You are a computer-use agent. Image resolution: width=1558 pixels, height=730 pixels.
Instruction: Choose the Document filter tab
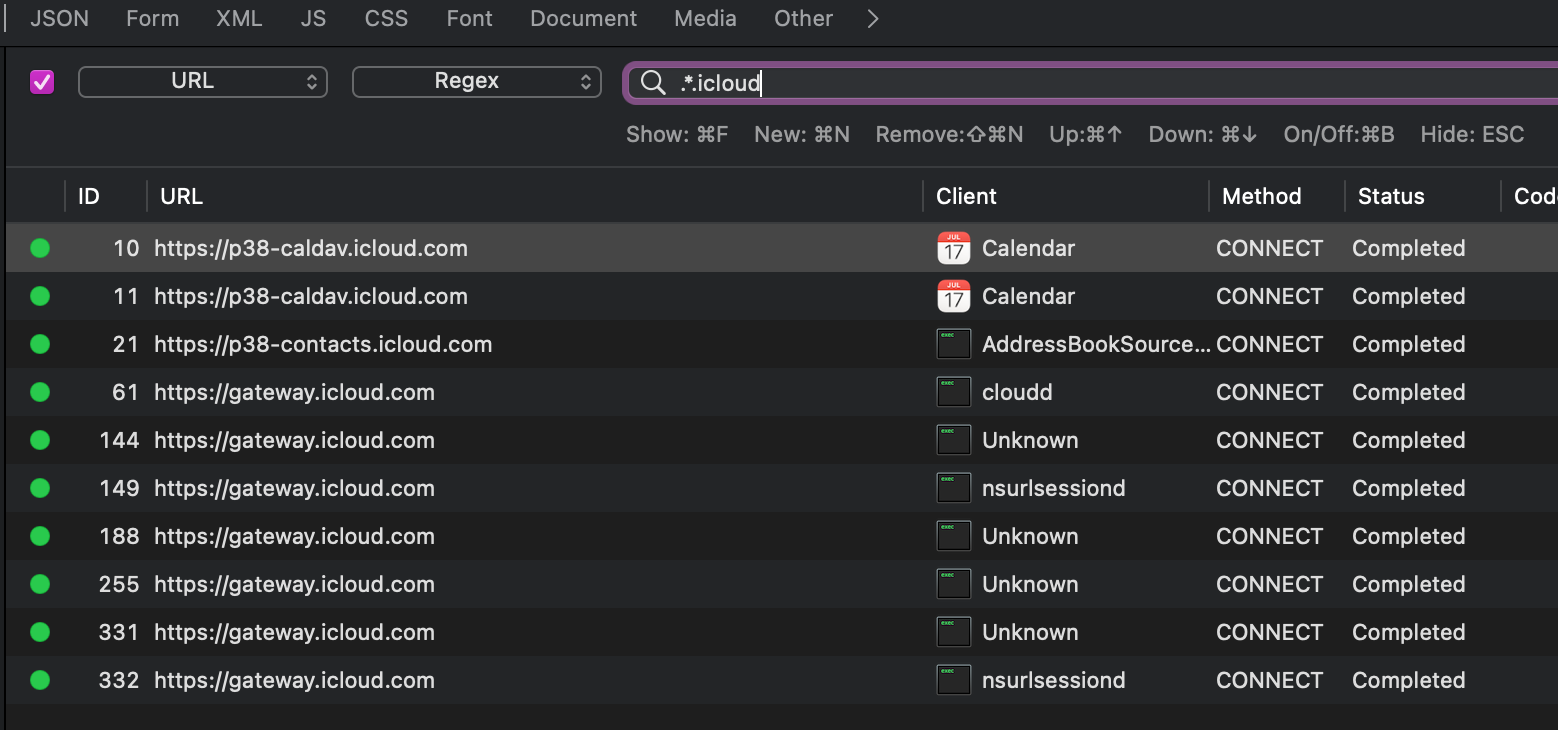pyautogui.click(x=583, y=18)
